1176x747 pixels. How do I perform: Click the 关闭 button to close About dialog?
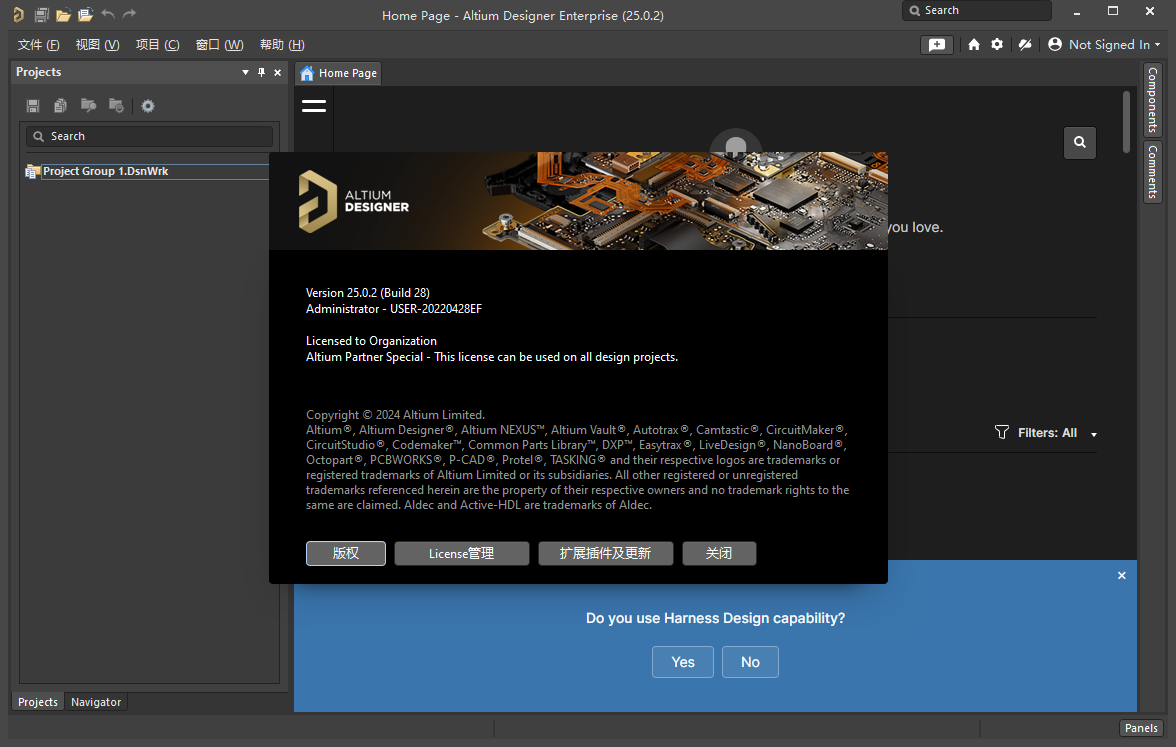pyautogui.click(x=719, y=554)
